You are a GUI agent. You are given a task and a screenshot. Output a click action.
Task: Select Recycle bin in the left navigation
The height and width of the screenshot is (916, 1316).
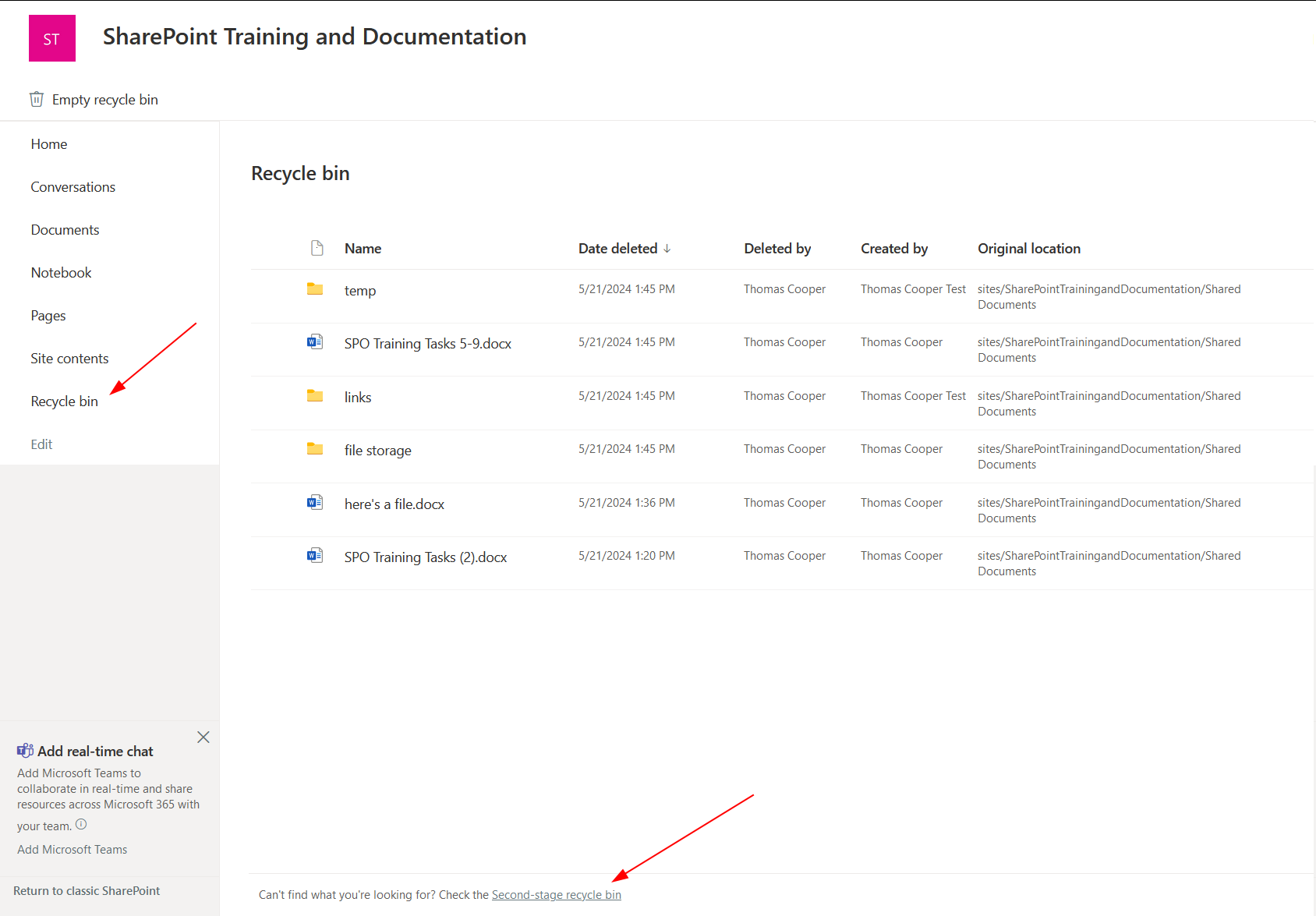pyautogui.click(x=65, y=401)
